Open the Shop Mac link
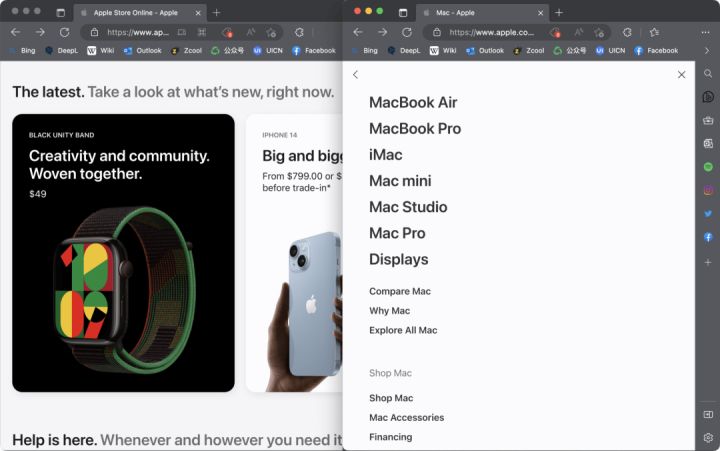Image resolution: width=720 pixels, height=451 pixels. click(391, 398)
